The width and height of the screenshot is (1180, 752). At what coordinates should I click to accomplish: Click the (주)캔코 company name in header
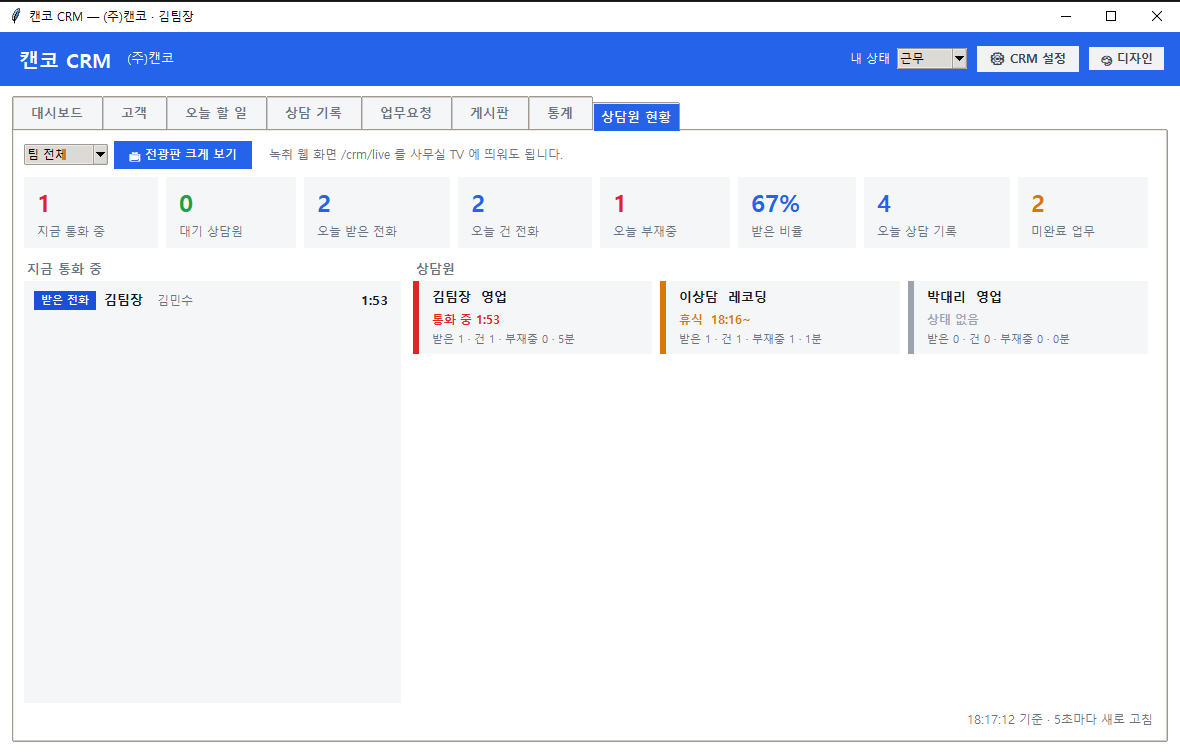(x=151, y=58)
